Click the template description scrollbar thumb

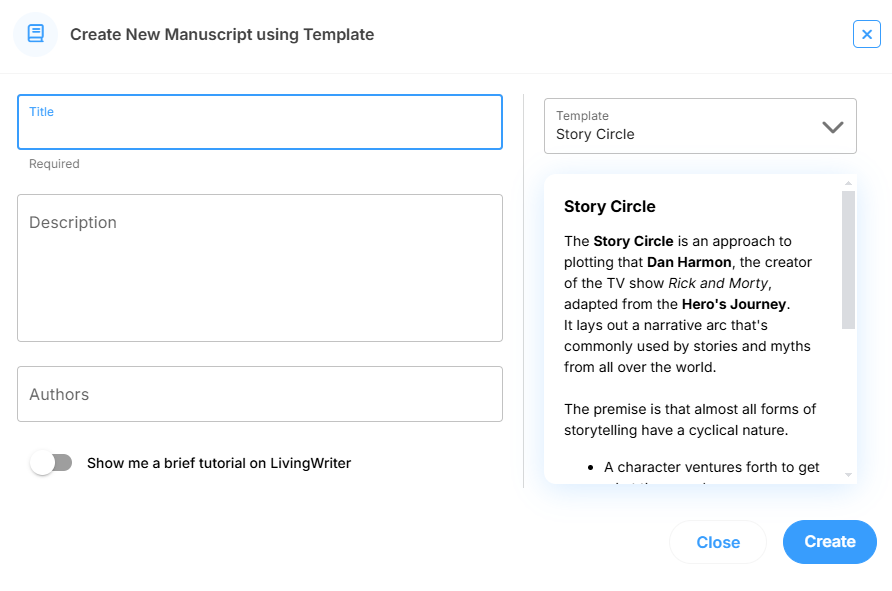[x=848, y=260]
